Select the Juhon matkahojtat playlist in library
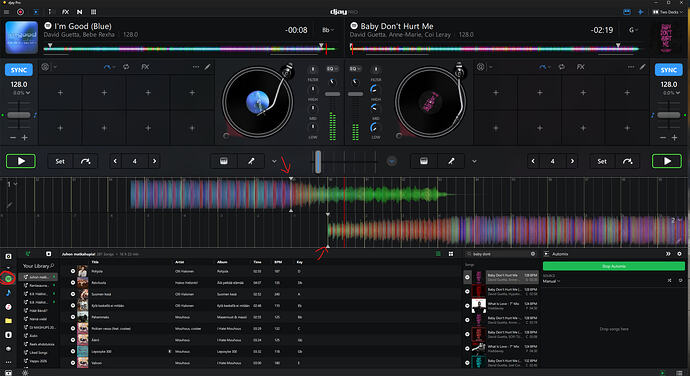The width and height of the screenshot is (690, 376). [x=40, y=277]
